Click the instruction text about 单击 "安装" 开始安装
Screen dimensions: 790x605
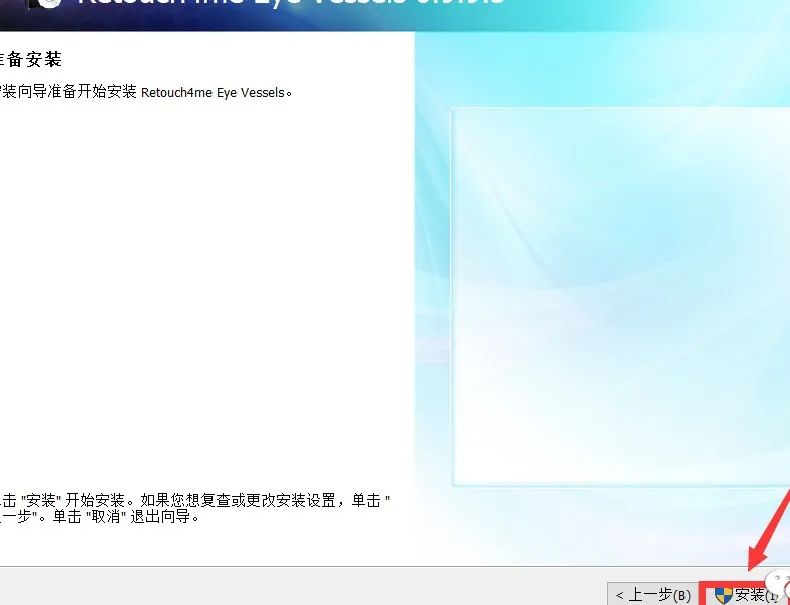pos(194,508)
